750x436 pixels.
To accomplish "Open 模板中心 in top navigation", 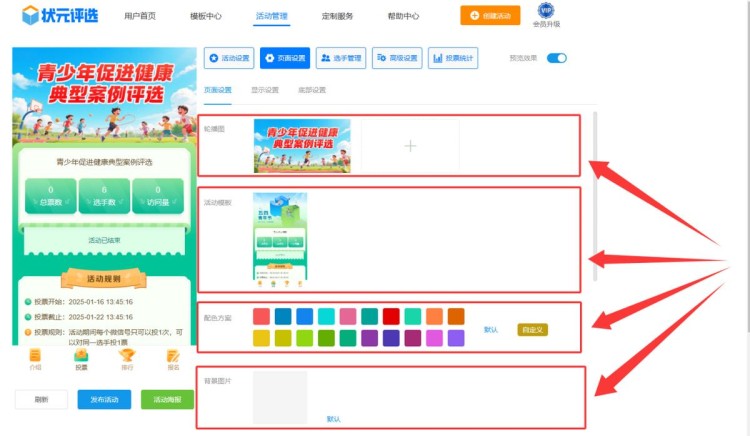I will (206, 16).
